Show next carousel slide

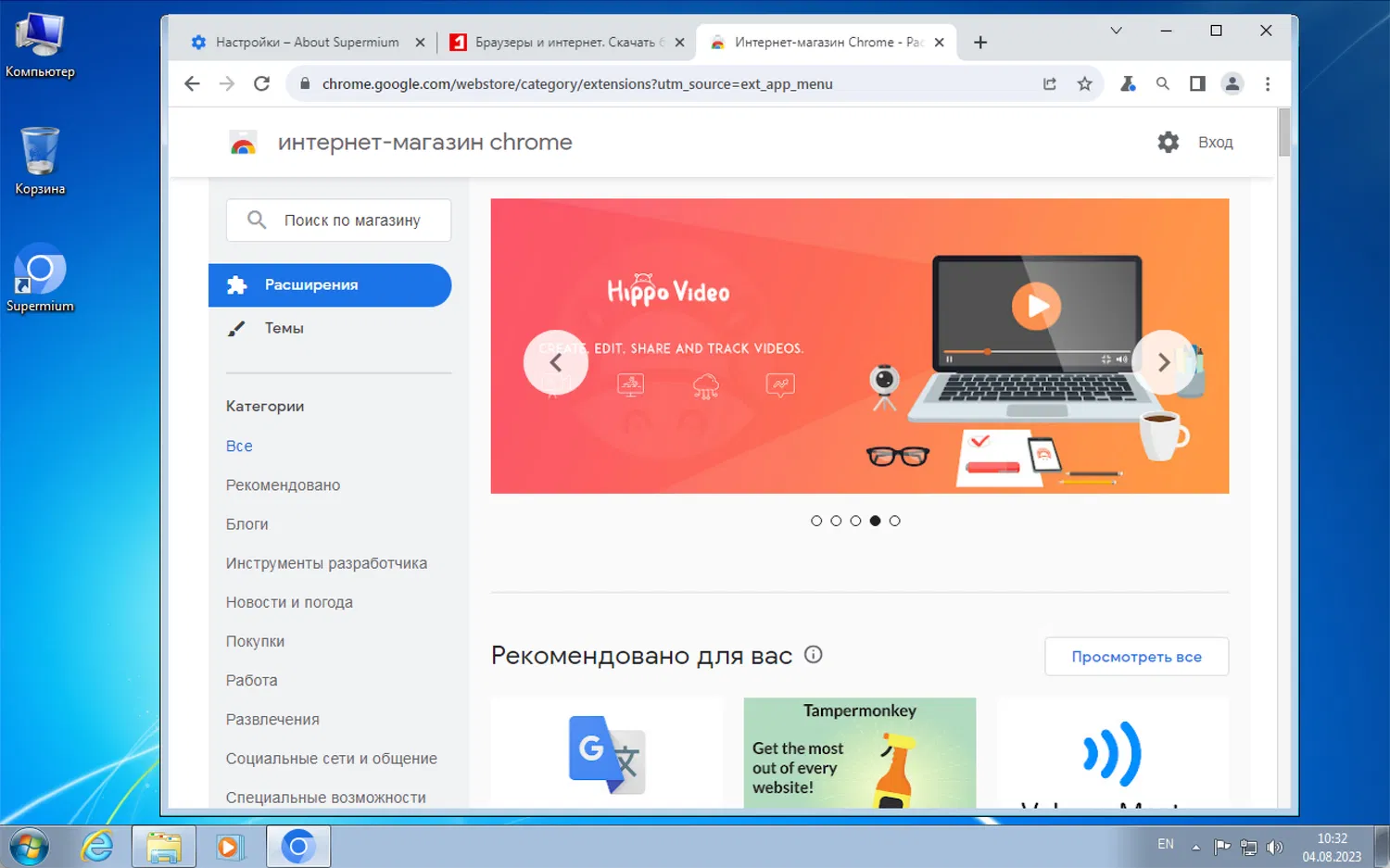[x=1164, y=362]
